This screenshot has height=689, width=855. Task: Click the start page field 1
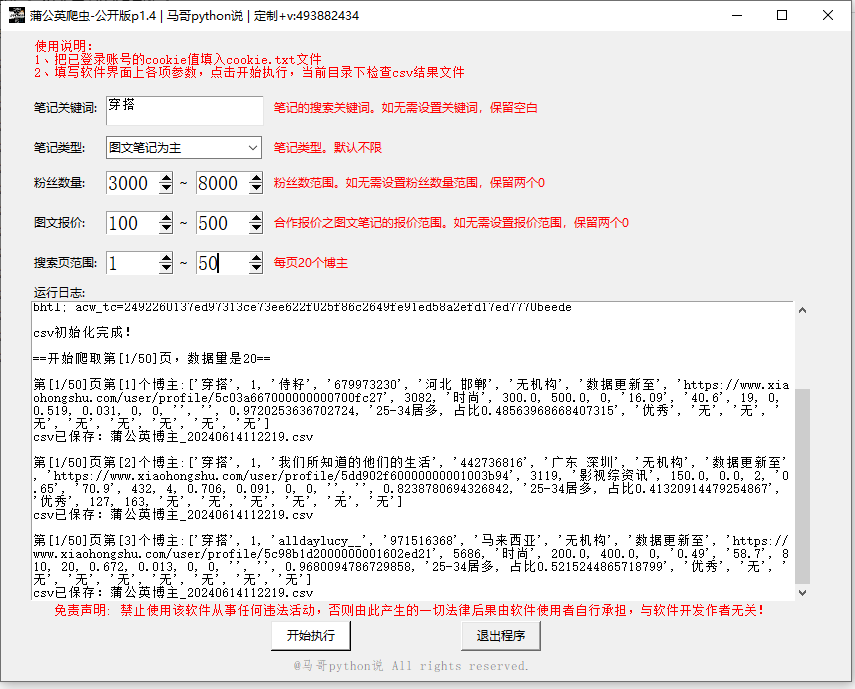133,263
